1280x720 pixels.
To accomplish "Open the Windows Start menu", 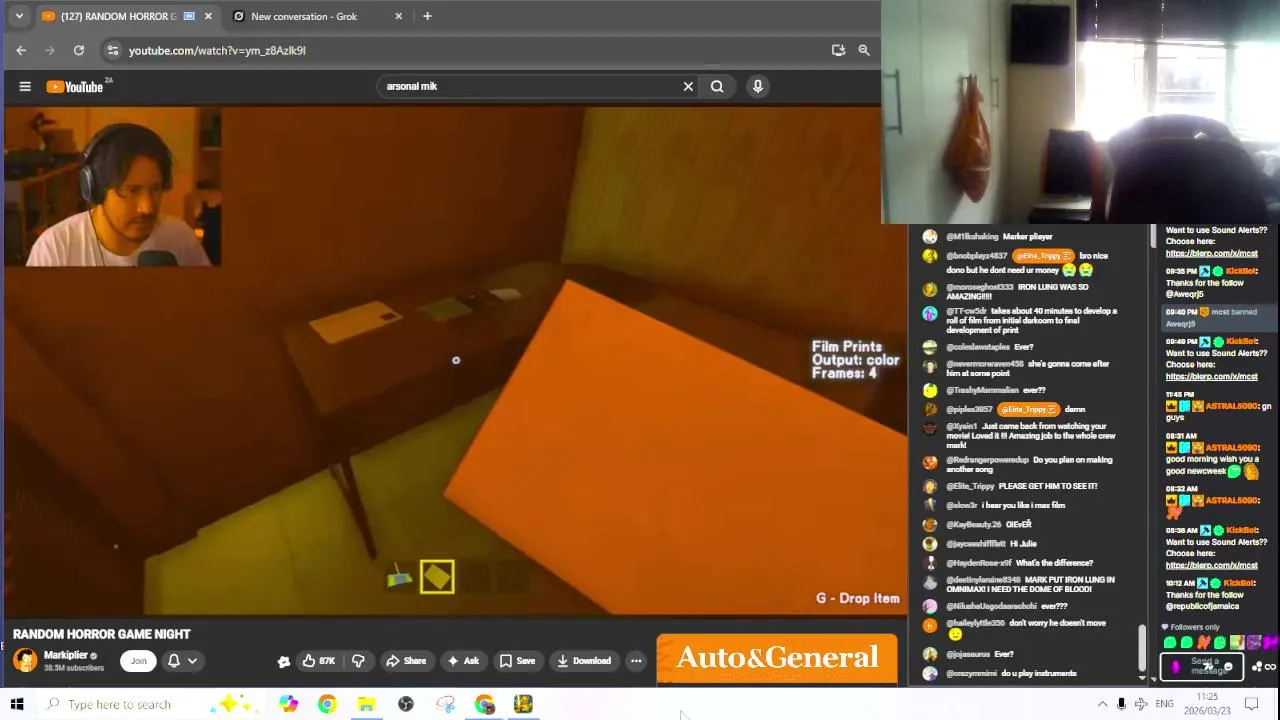I will tap(17, 704).
